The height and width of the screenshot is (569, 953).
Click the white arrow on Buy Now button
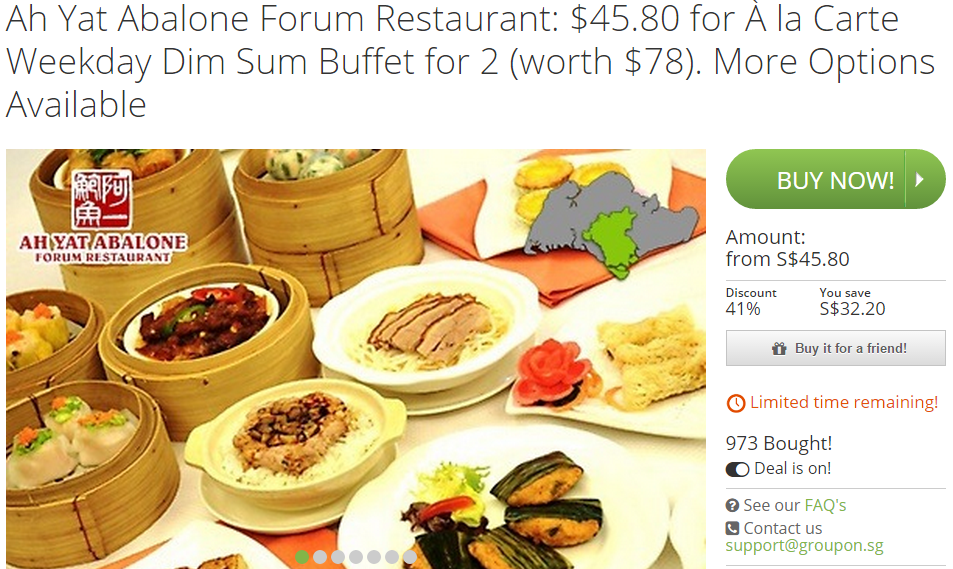click(x=920, y=179)
